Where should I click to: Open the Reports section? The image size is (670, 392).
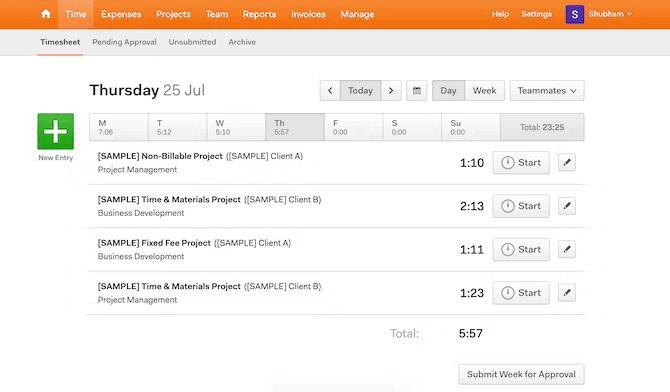259,14
